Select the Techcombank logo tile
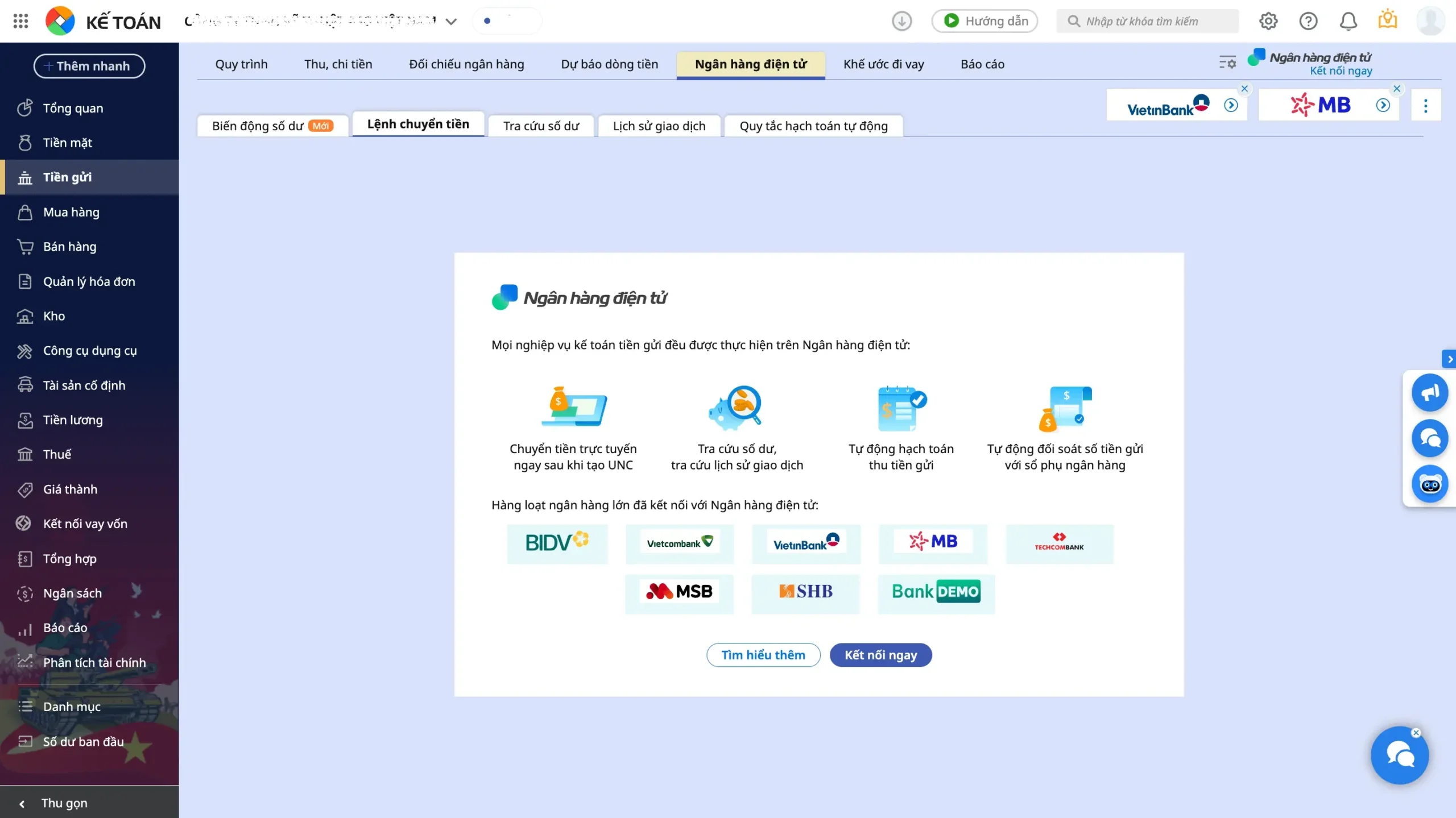This screenshot has height=818, width=1456. (x=1059, y=544)
